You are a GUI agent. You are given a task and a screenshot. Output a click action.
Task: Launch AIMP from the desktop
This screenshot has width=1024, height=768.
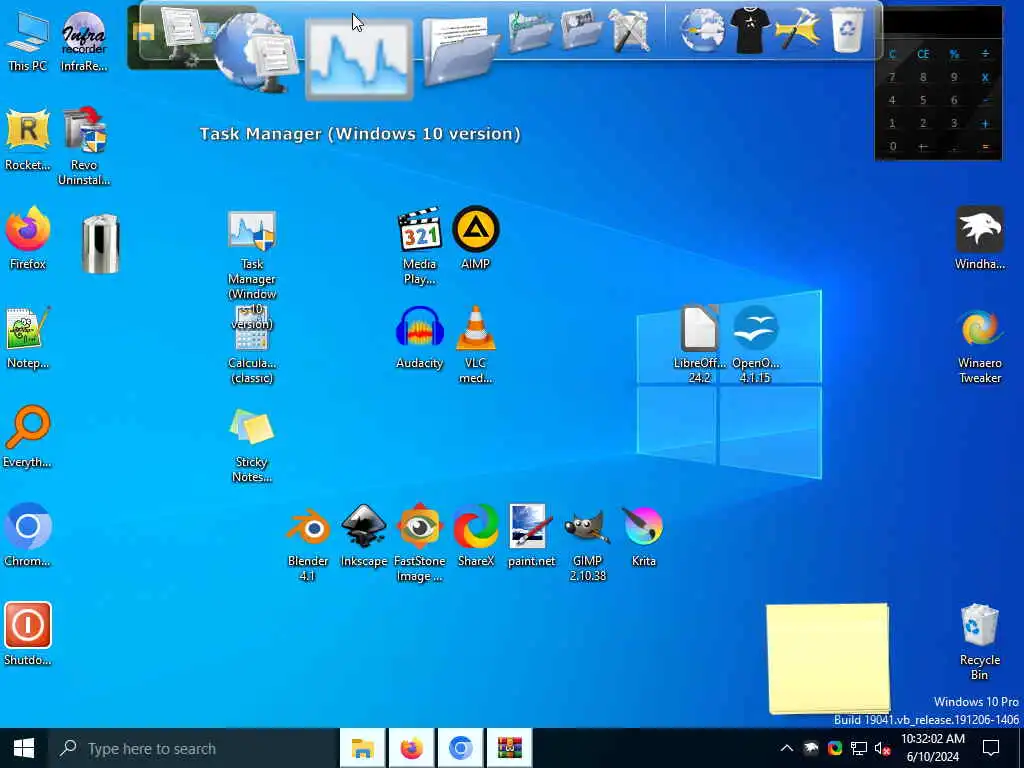pos(475,238)
